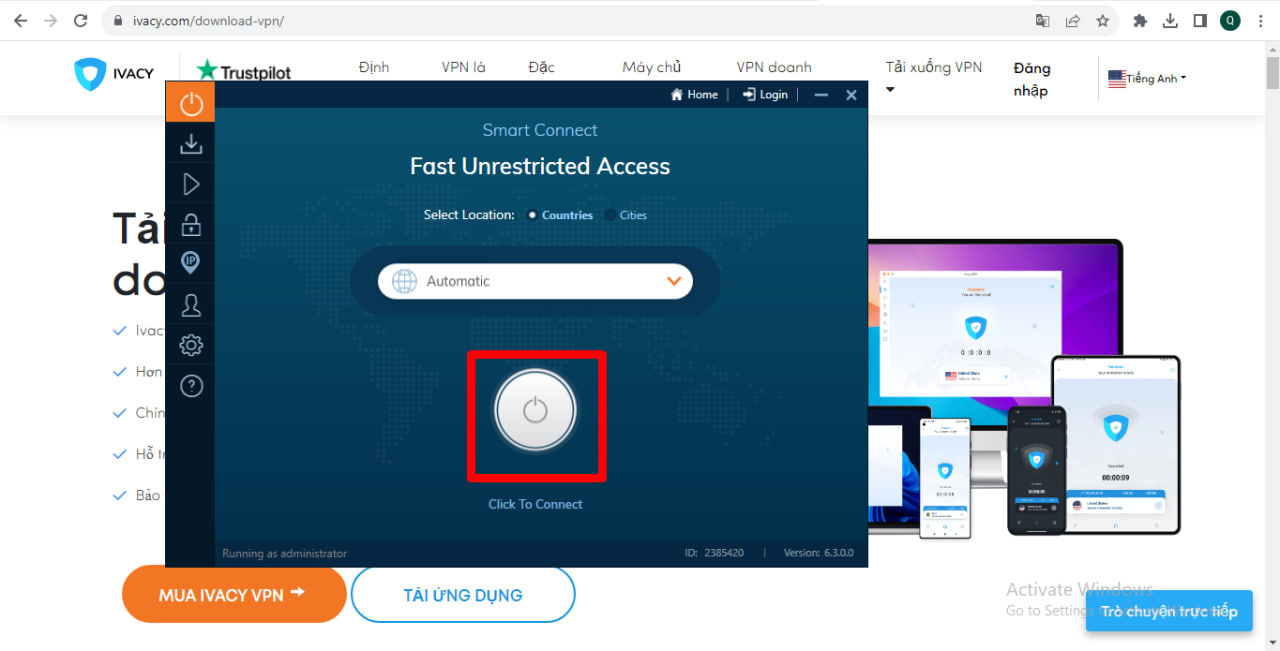Click Home in the Ivacy title bar
The width and height of the screenshot is (1280, 651).
point(694,94)
